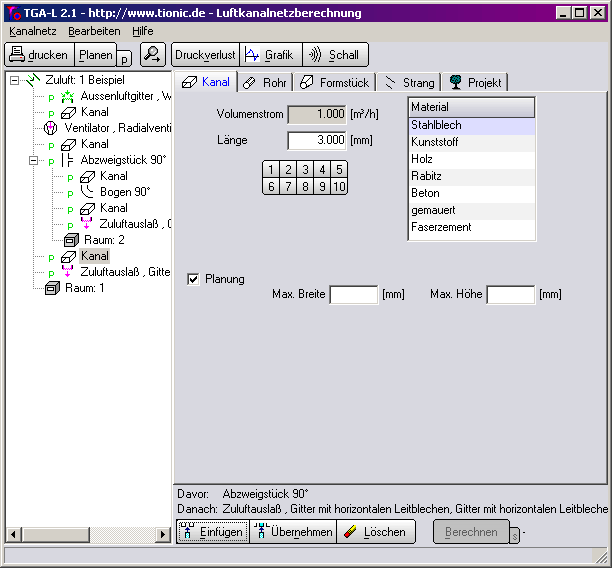The image size is (612, 568).
Task: Click the Druckverlust button
Action: tap(206, 55)
